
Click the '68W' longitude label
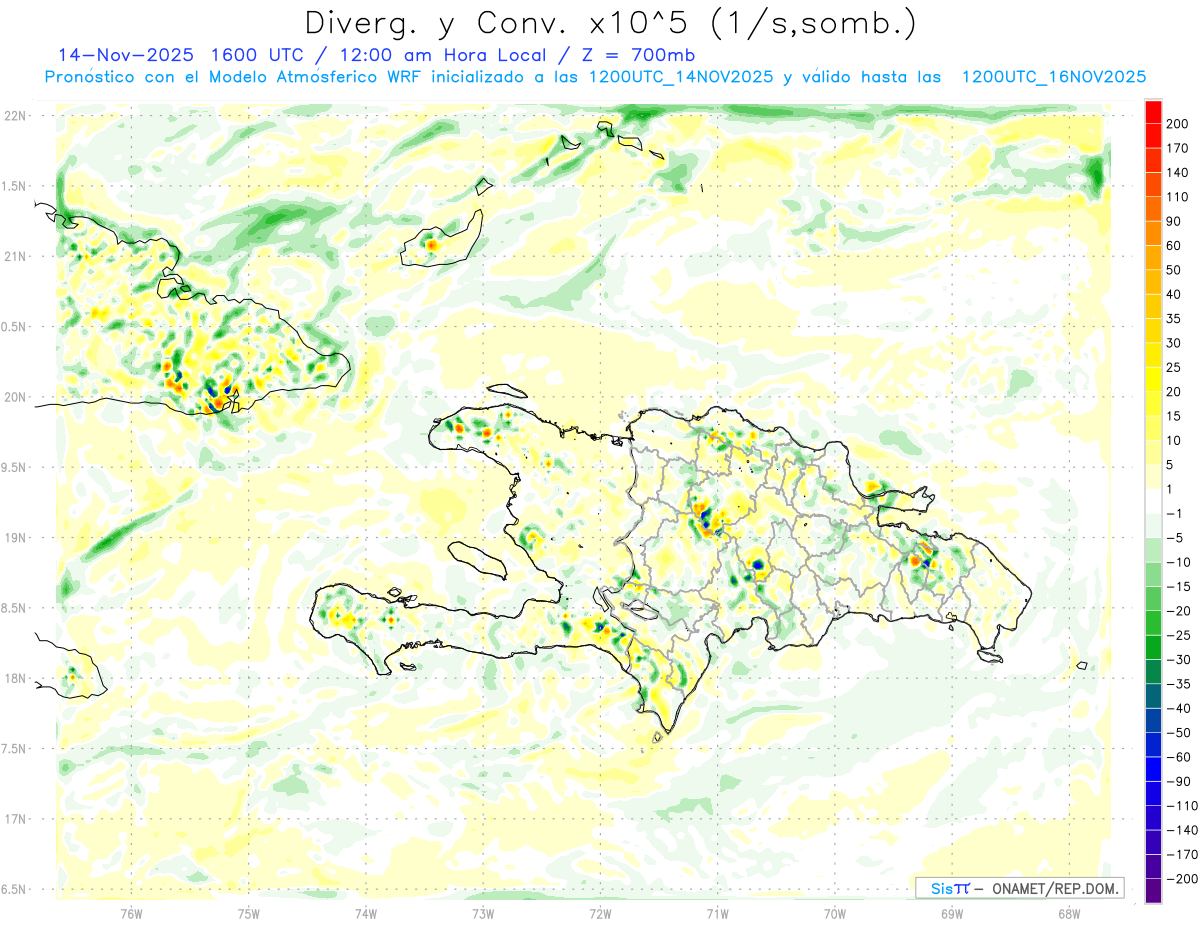point(1068,914)
